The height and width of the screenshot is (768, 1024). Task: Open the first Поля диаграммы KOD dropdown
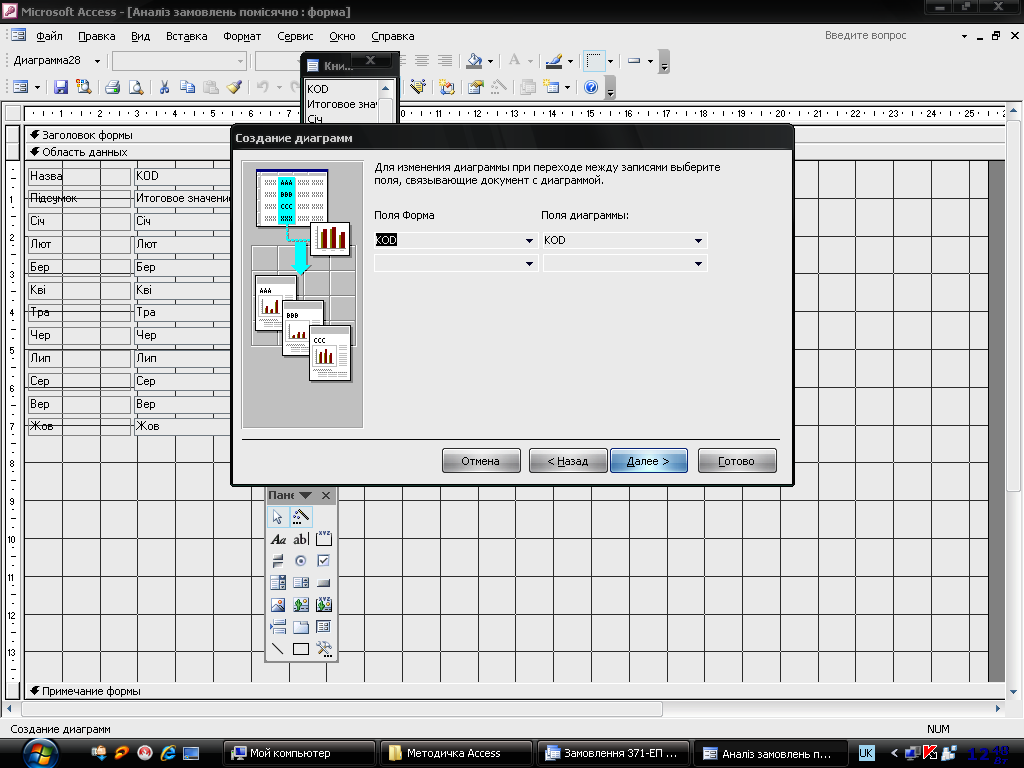(x=698, y=240)
